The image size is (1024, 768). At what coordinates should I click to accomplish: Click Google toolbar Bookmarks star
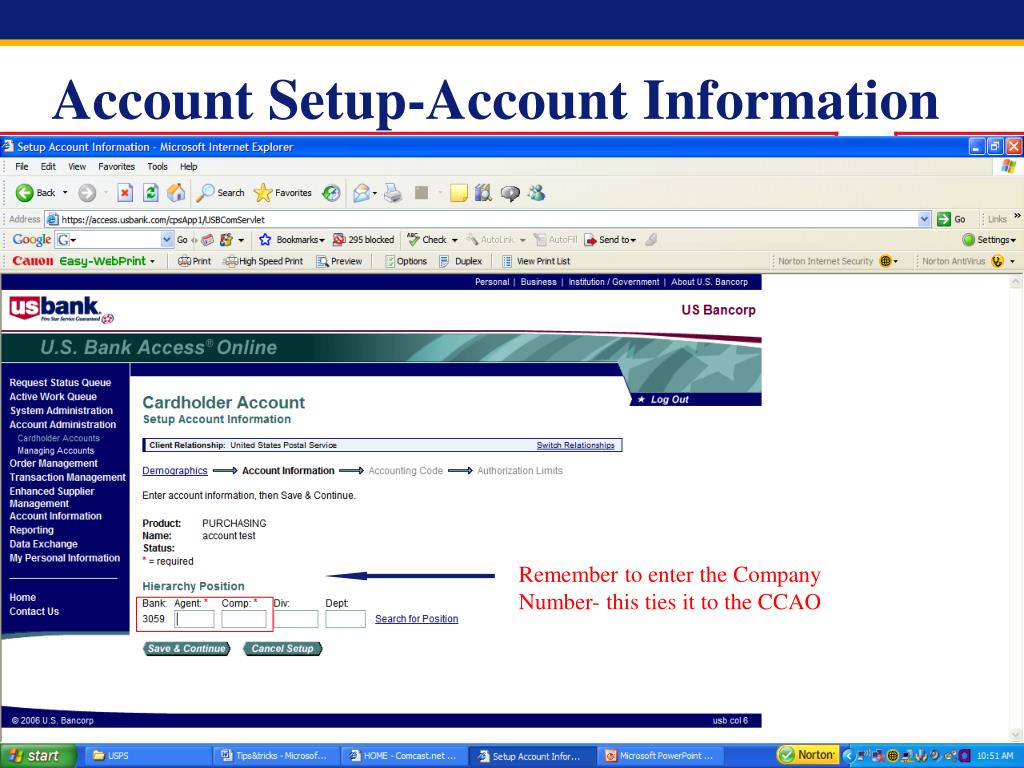point(264,240)
